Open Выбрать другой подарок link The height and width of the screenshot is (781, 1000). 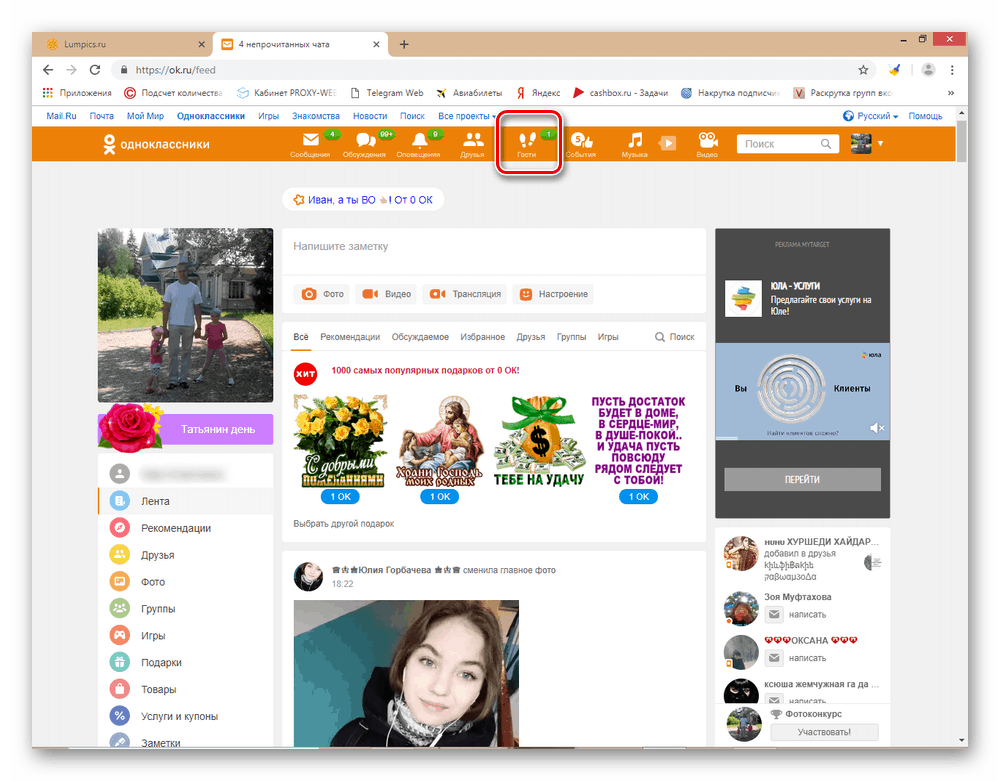tap(344, 524)
